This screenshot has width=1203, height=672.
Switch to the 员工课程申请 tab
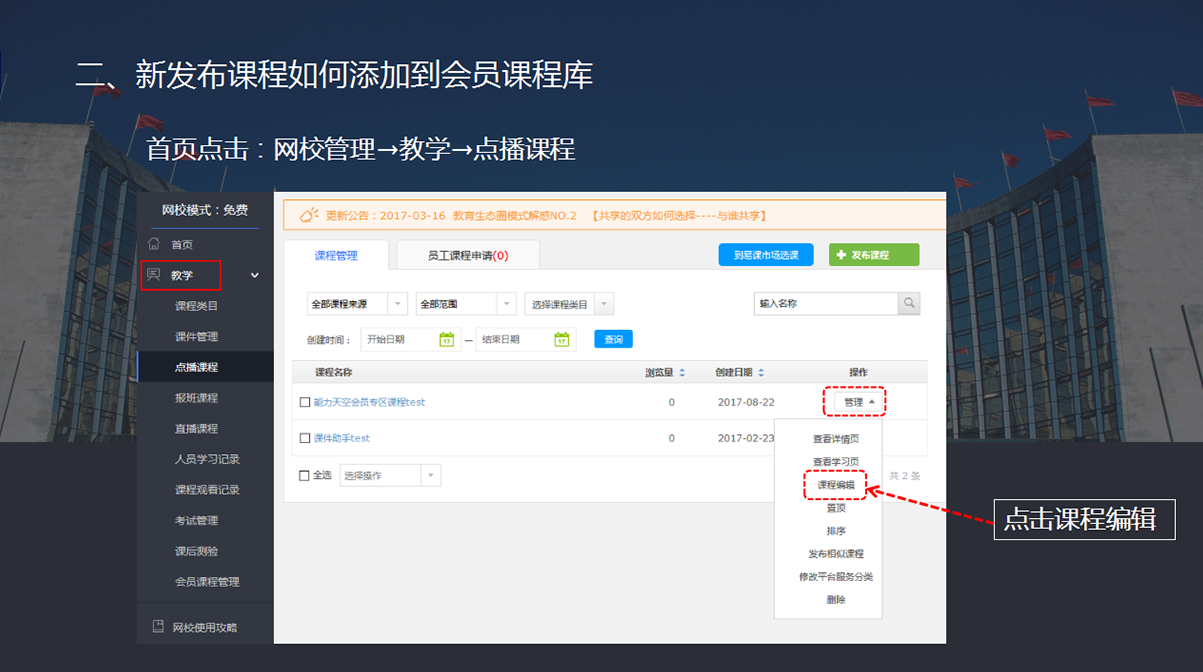(468, 255)
